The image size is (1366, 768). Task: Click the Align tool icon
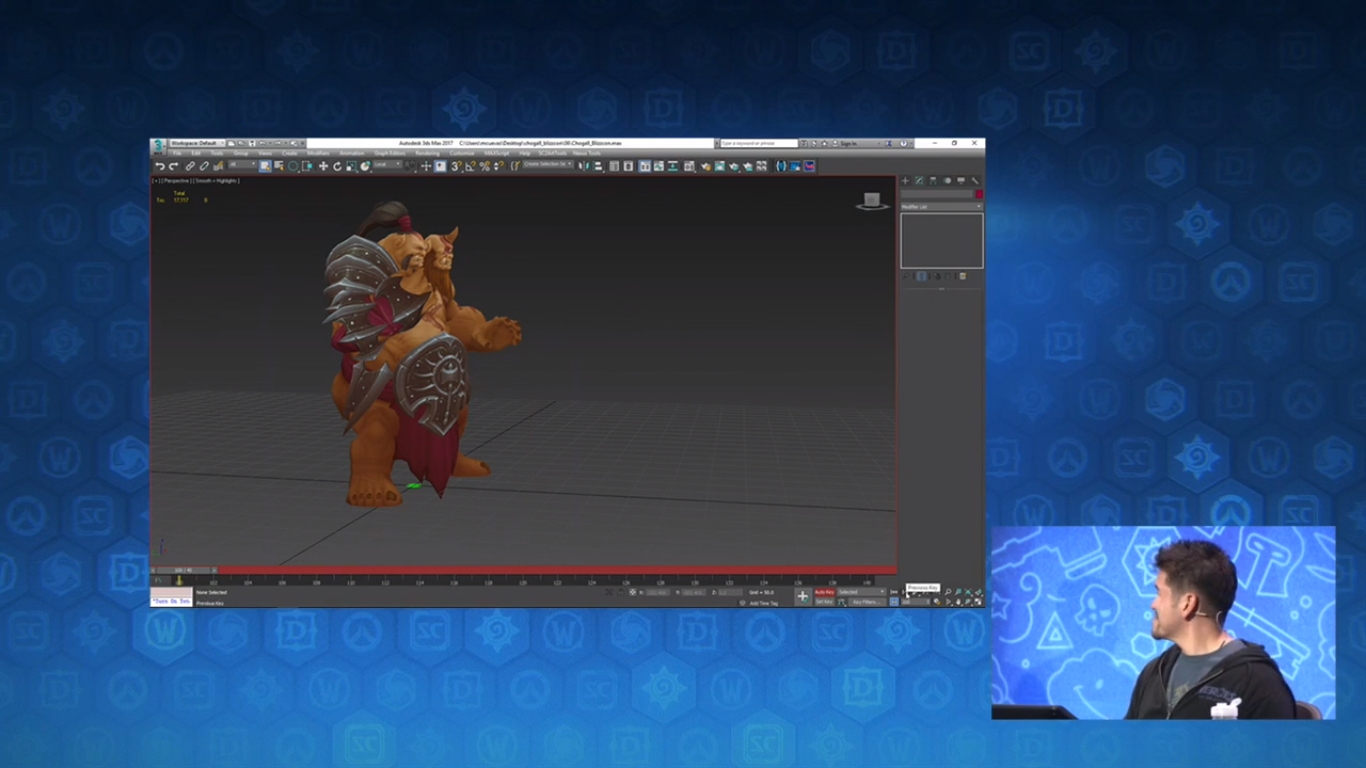point(598,166)
